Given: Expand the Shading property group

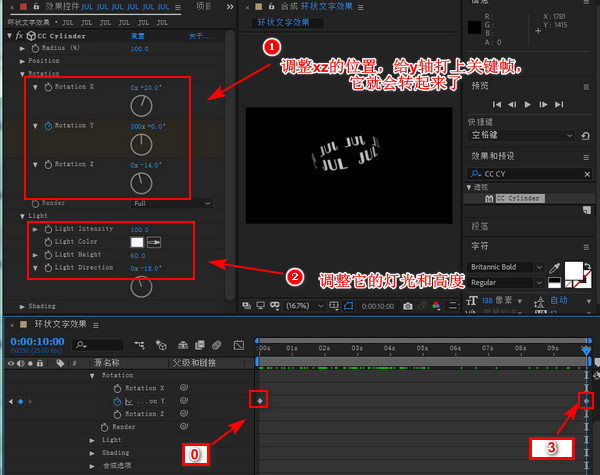Looking at the screenshot, I should tap(22, 307).
